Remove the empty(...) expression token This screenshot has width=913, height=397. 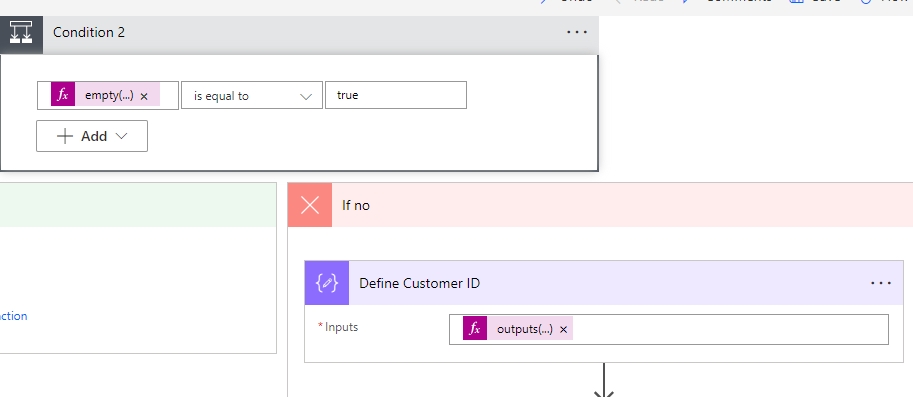pos(144,97)
